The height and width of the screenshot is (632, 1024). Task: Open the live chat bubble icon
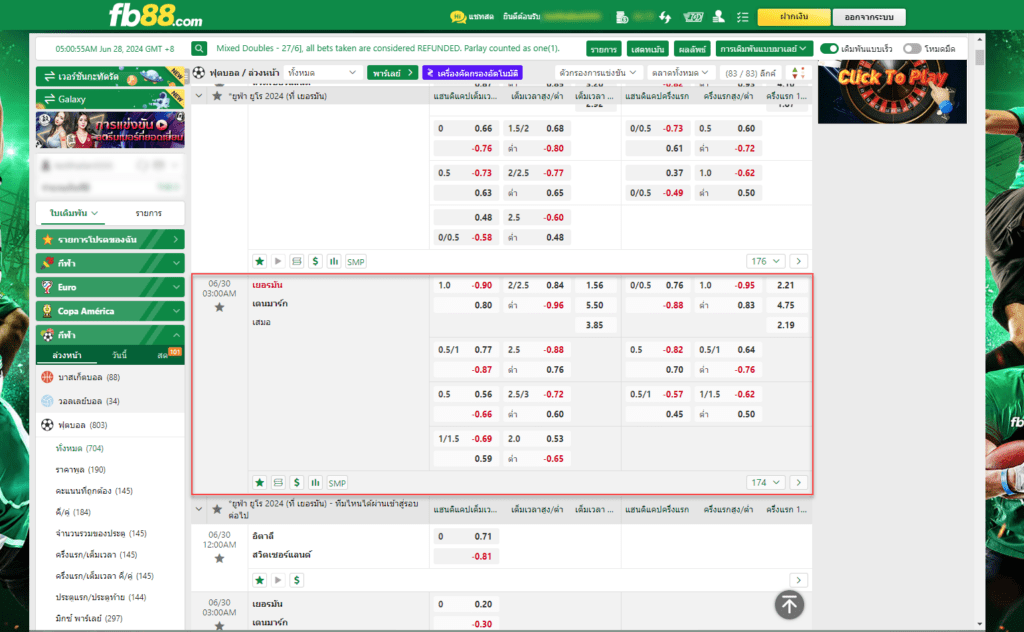pyautogui.click(x=458, y=17)
